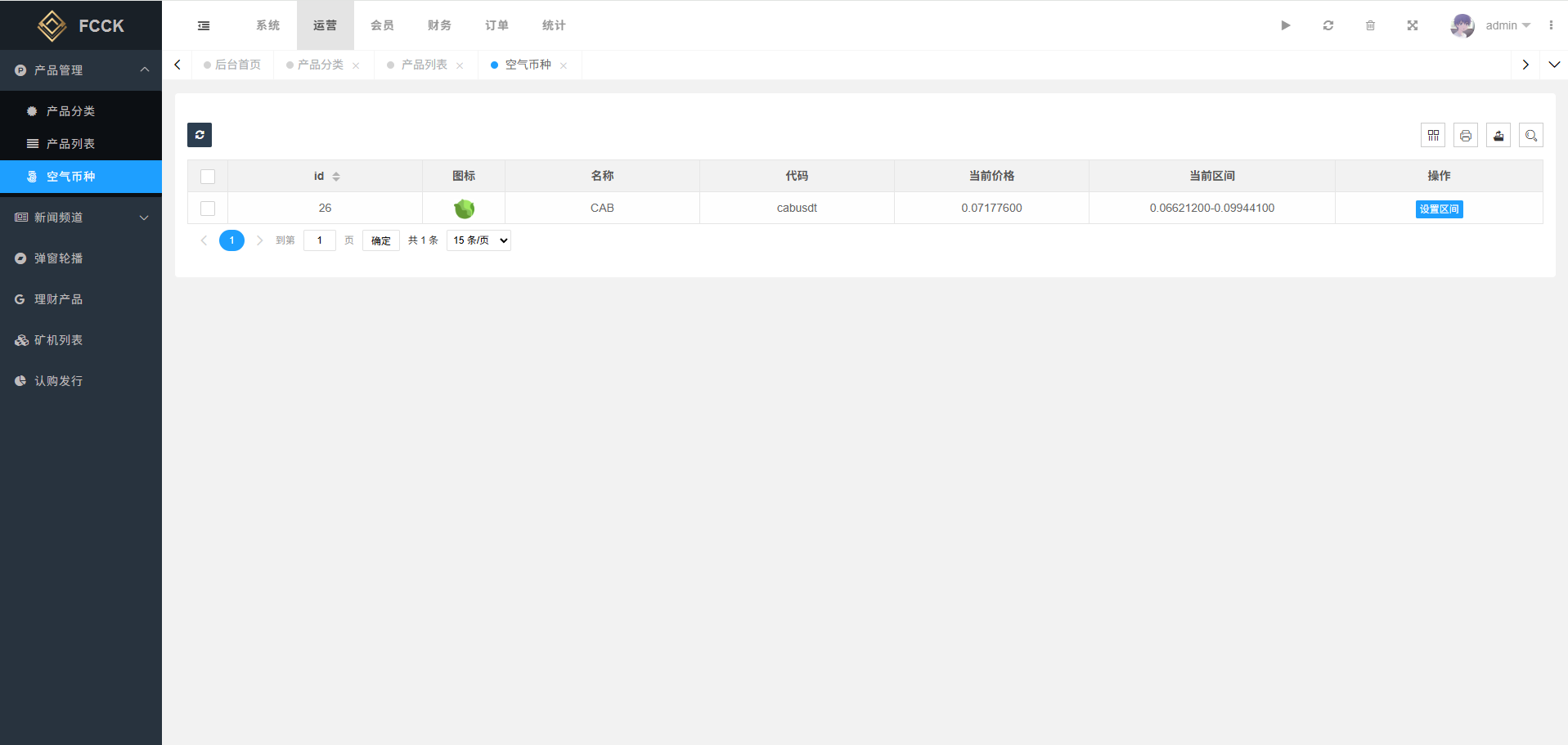Click the sidebar collapse menu icon

(204, 26)
